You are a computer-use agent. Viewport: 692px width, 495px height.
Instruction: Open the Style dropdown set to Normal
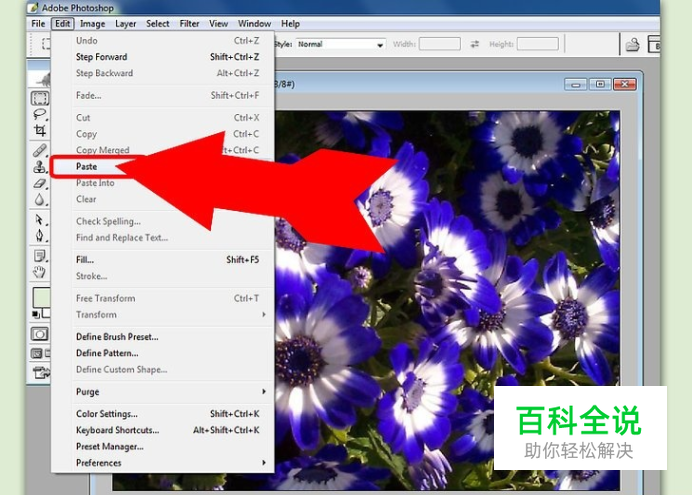pyautogui.click(x=340, y=44)
